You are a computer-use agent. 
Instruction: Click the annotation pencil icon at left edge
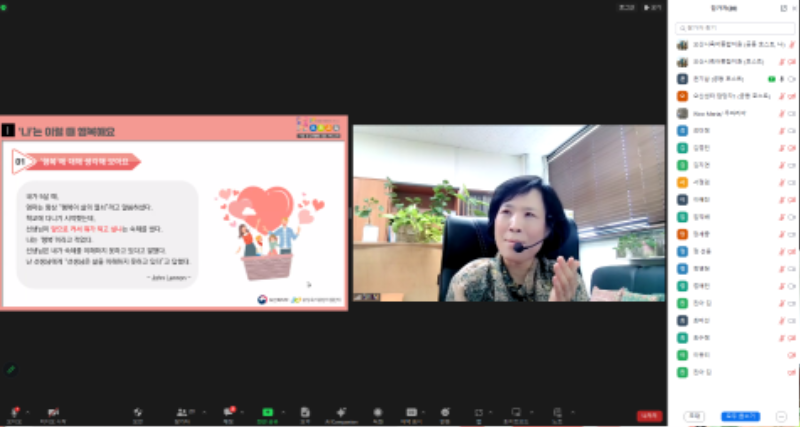click(x=11, y=370)
